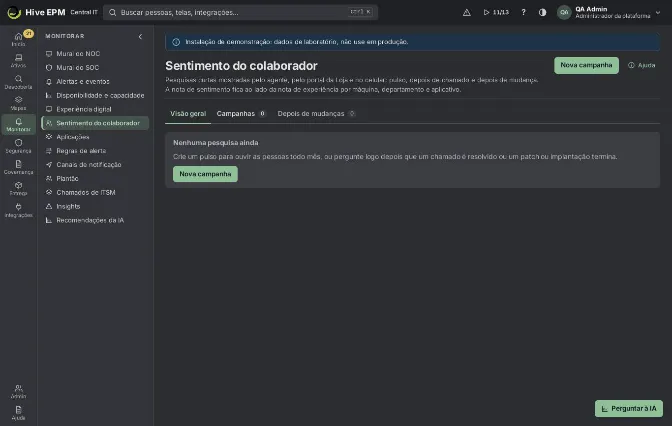Click the Central IT tenant label

(84, 12)
